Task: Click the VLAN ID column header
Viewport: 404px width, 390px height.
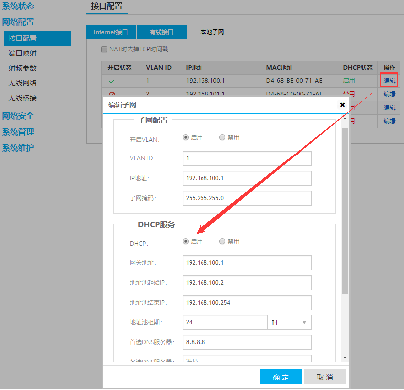Action: (x=159, y=67)
